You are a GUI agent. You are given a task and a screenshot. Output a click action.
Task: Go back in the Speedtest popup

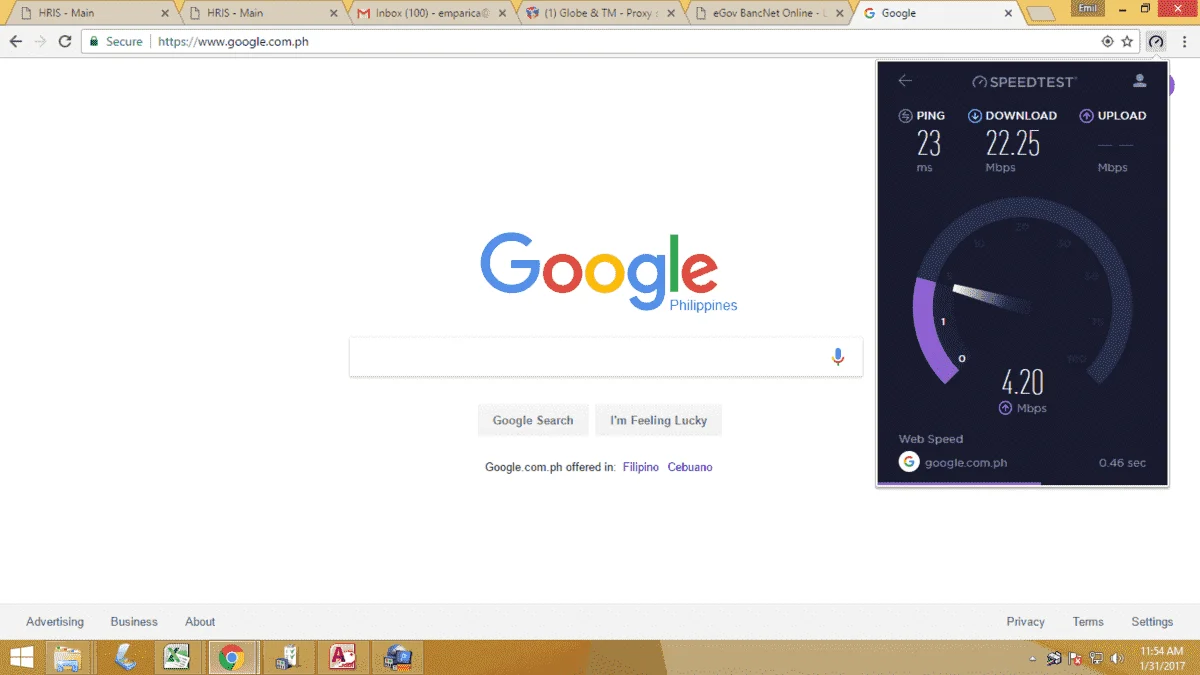click(905, 81)
